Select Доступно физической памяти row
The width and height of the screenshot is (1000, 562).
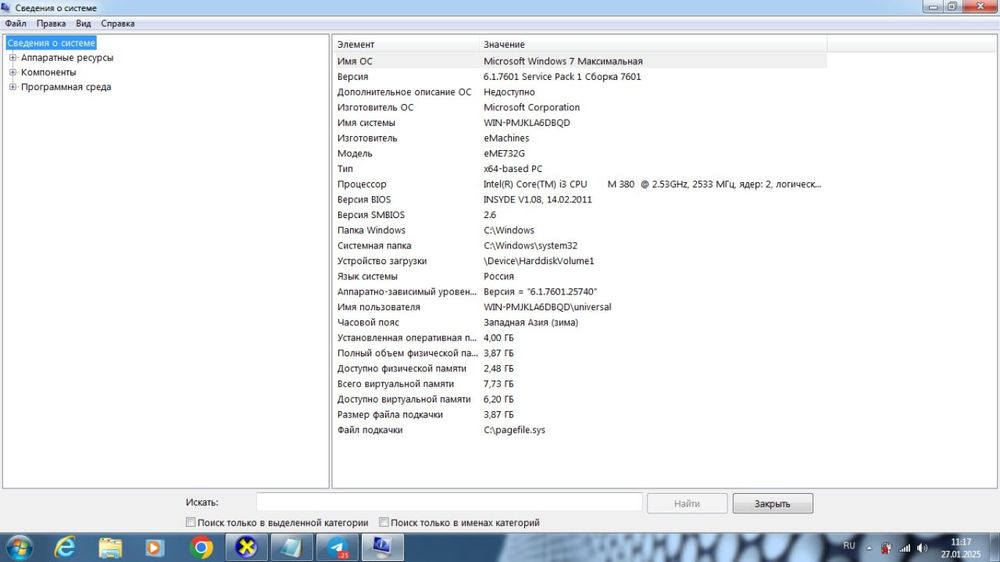coord(580,368)
